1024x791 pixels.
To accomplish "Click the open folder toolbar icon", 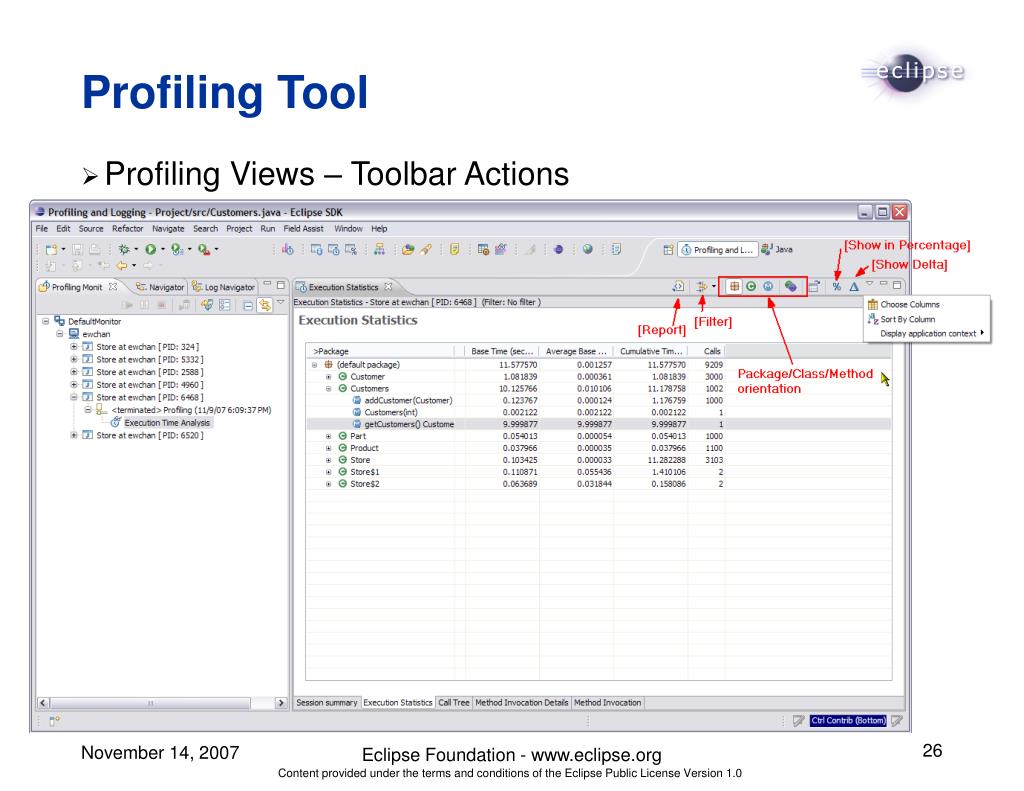I will click(408, 250).
